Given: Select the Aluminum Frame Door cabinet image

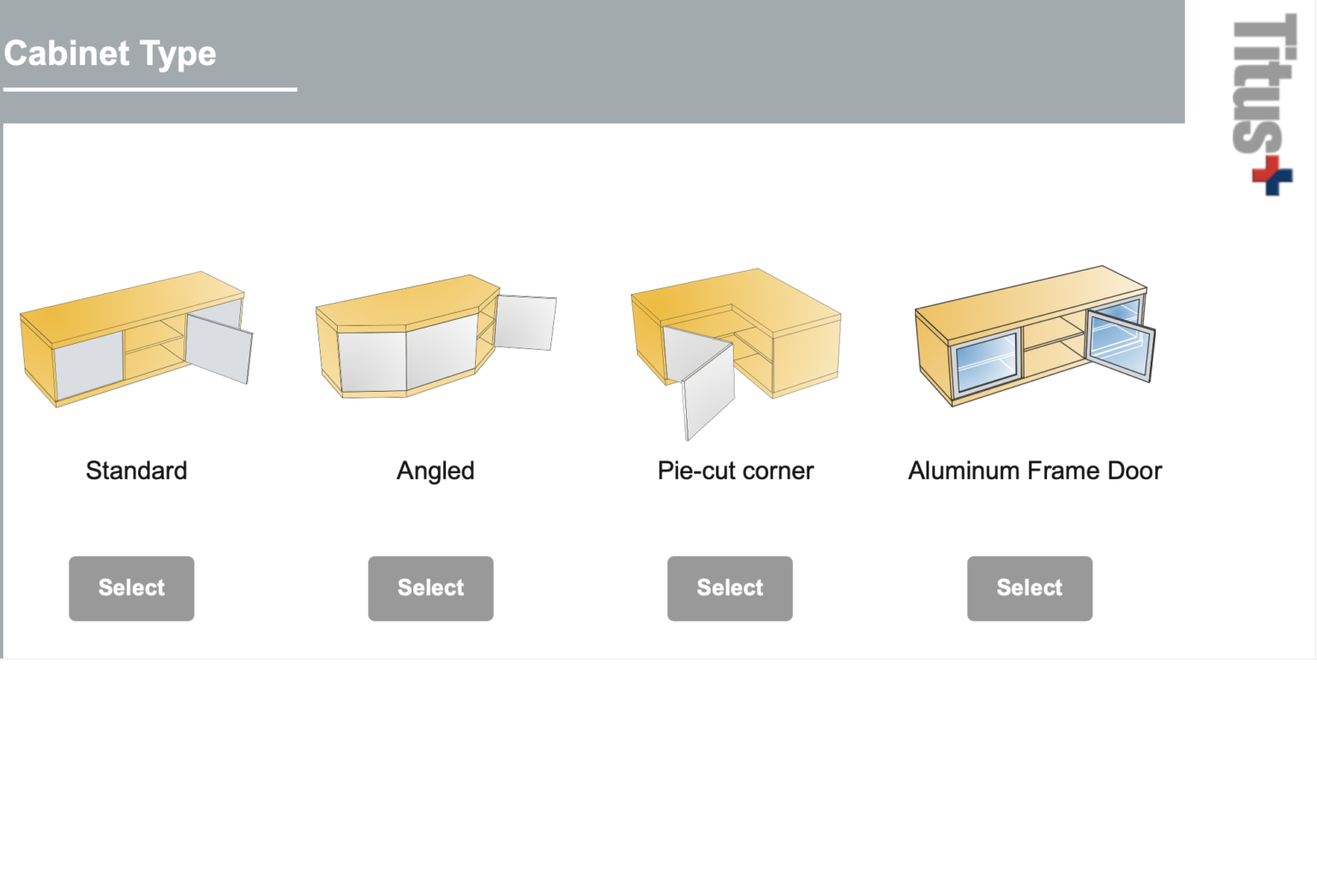Looking at the screenshot, I should click(x=1034, y=334).
